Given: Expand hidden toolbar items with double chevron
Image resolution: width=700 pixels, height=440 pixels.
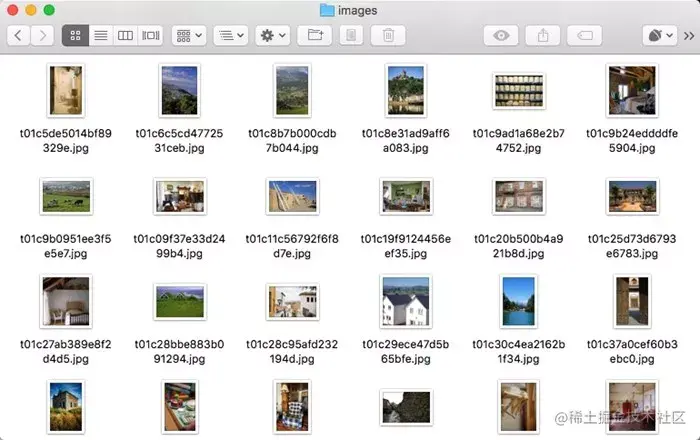Looking at the screenshot, I should (689, 36).
